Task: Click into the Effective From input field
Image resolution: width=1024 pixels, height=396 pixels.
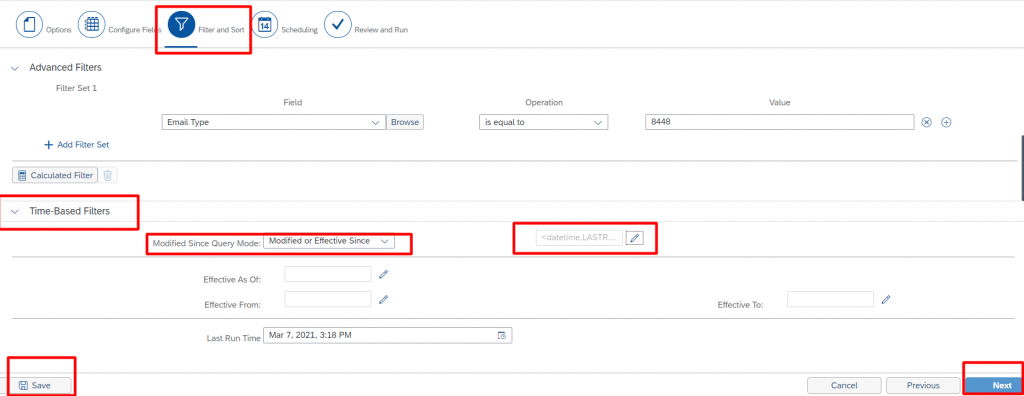Action: 328,299
